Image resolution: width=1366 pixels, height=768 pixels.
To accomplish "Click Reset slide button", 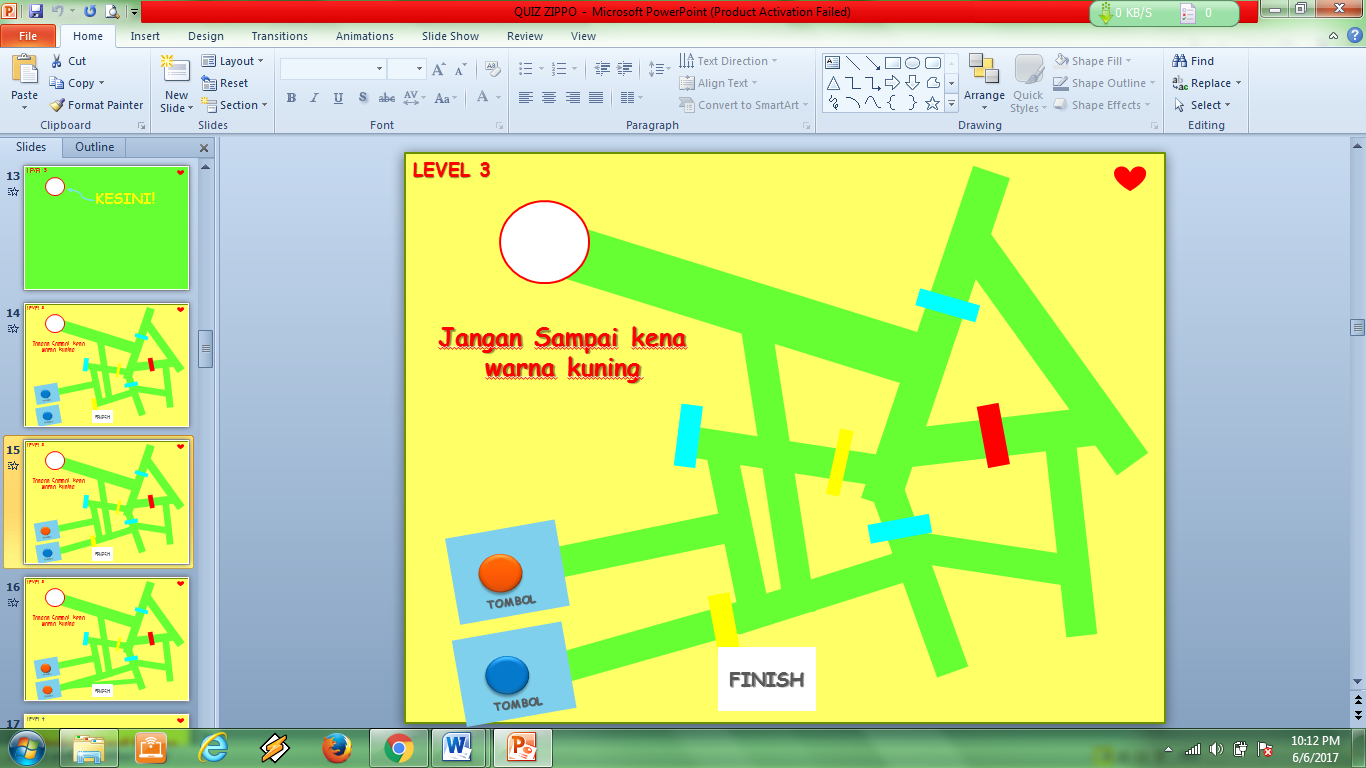I will pyautogui.click(x=225, y=83).
